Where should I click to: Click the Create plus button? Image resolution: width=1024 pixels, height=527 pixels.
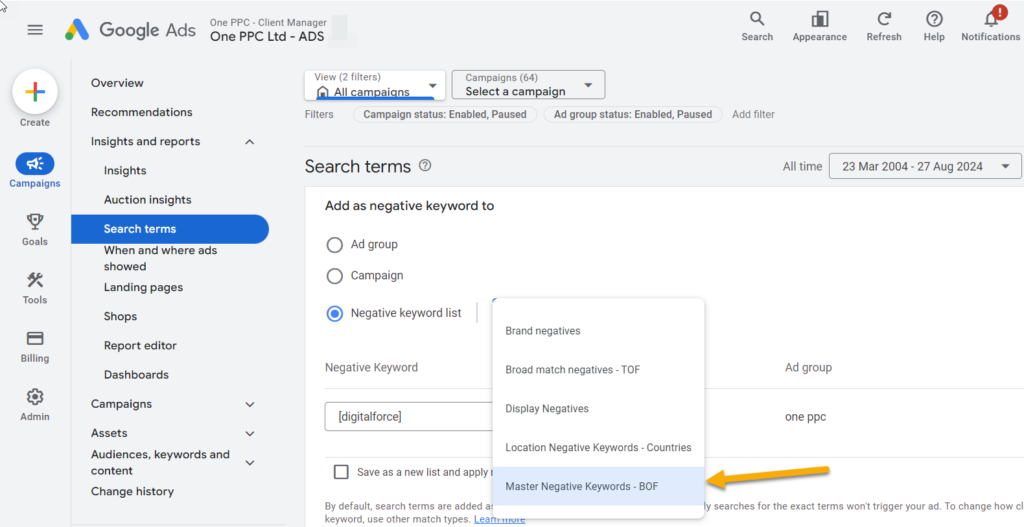tap(35, 92)
